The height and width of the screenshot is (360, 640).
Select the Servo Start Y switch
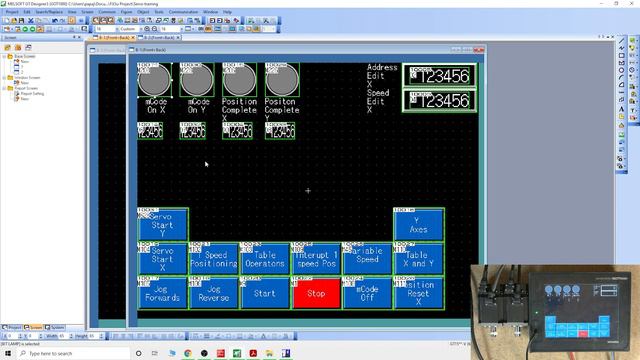tap(162, 225)
